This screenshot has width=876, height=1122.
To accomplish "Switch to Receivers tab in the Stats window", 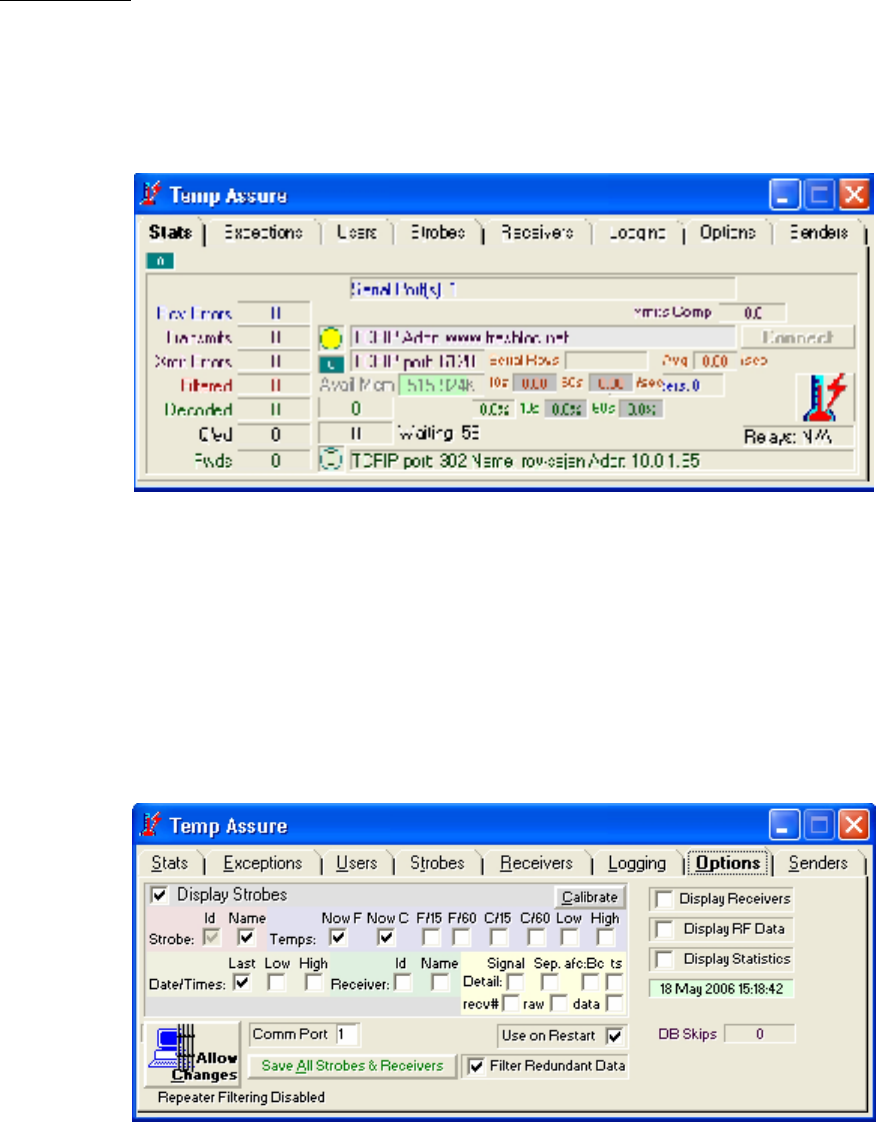I will (x=537, y=233).
